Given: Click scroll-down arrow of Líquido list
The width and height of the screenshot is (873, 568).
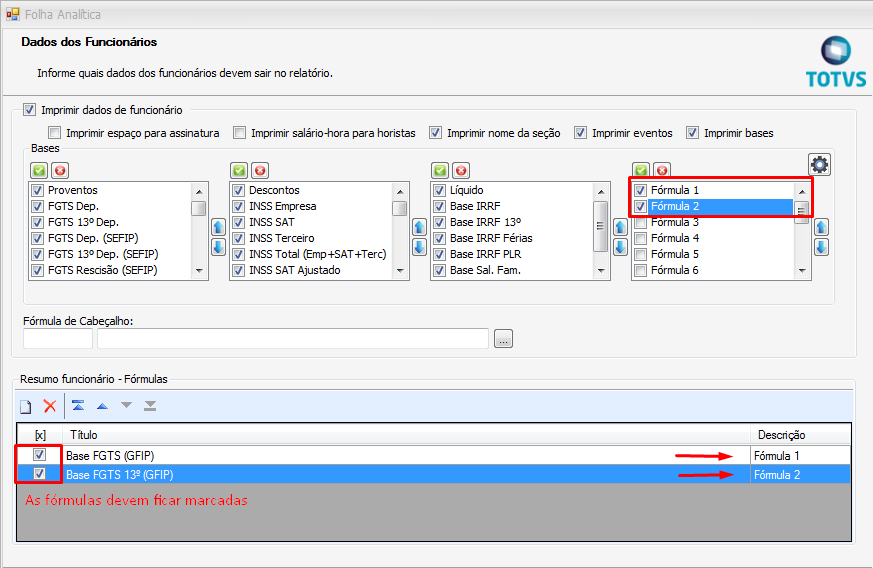Looking at the screenshot, I should (x=601, y=271).
